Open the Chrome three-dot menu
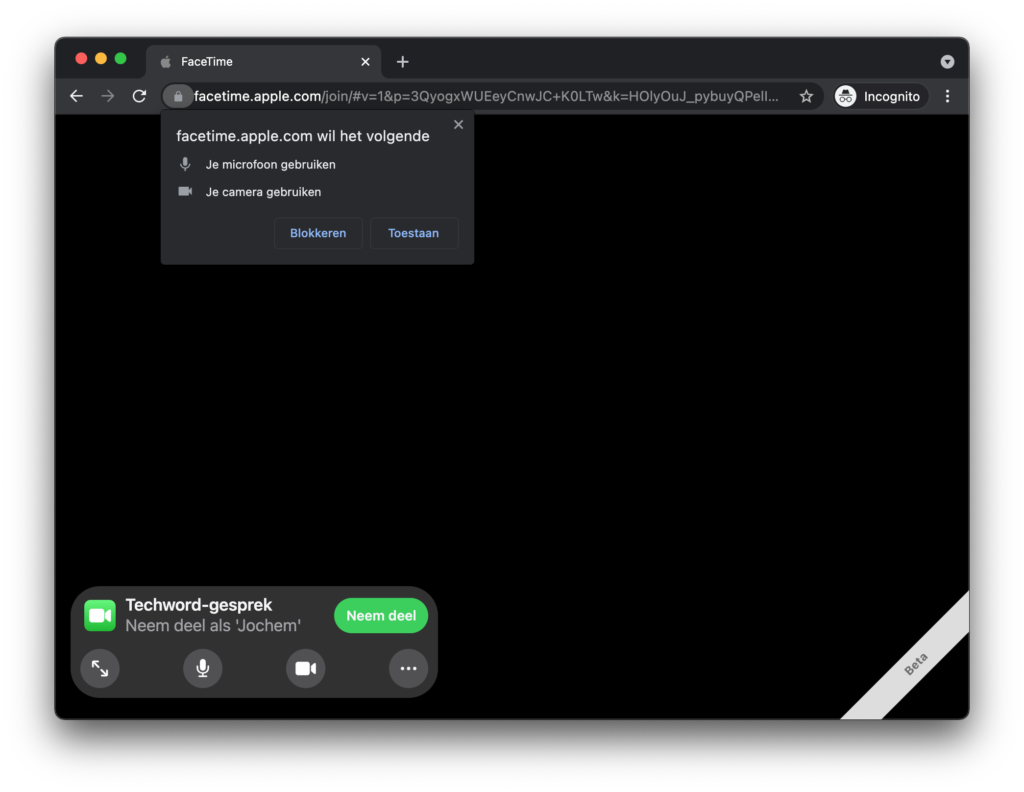1024x792 pixels. (x=948, y=97)
